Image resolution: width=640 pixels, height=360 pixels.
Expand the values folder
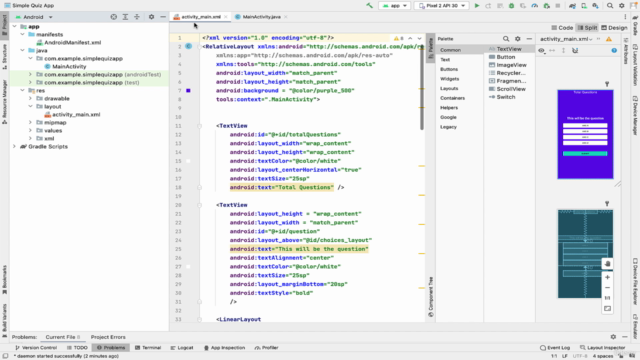click(x=30, y=130)
